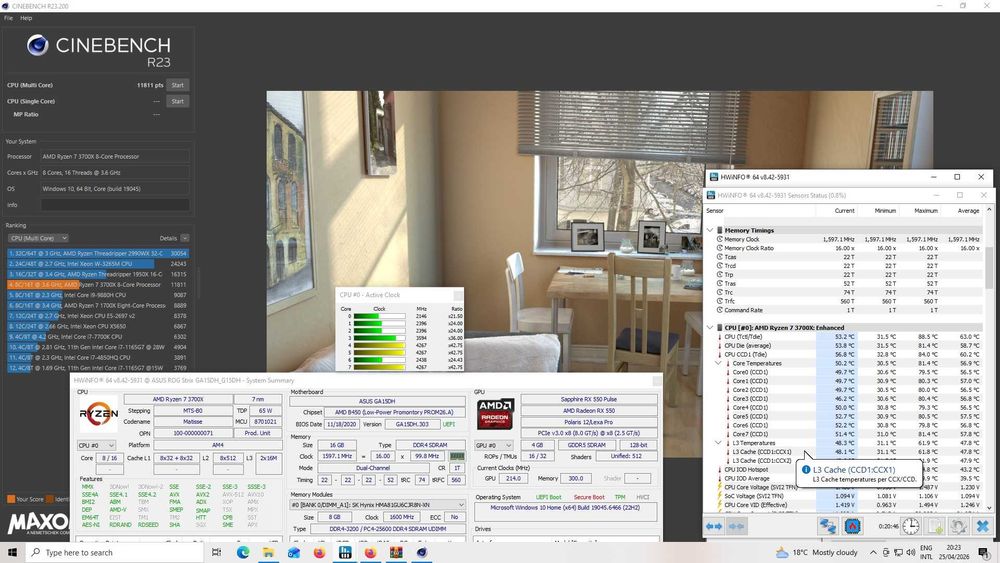Start the CPU Multi Core benchmark
1000x563 pixels.
tap(177, 85)
